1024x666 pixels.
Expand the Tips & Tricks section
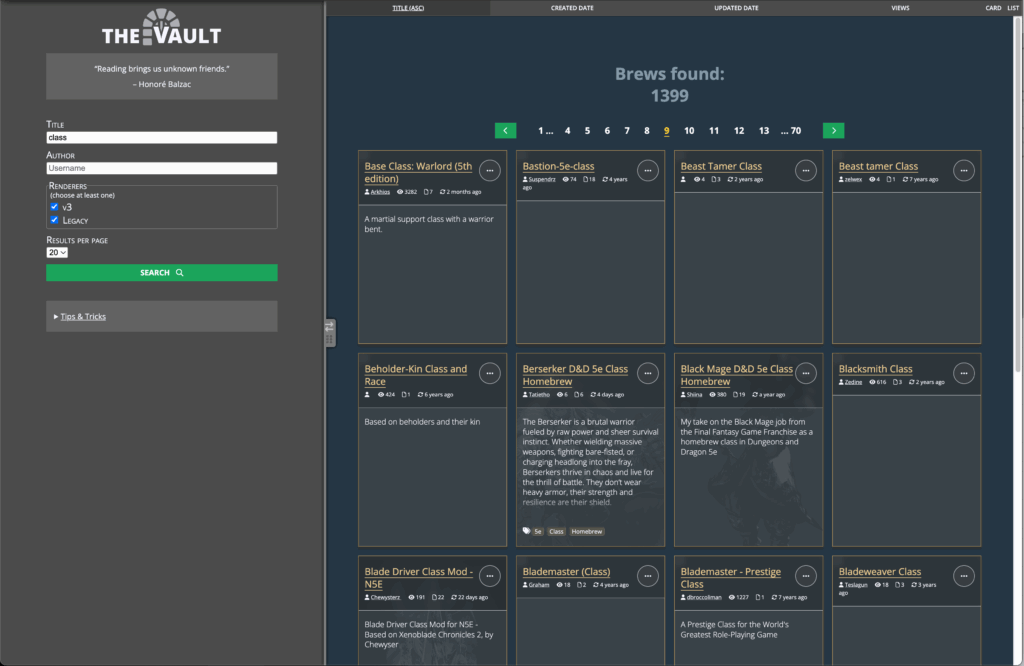tap(82, 317)
